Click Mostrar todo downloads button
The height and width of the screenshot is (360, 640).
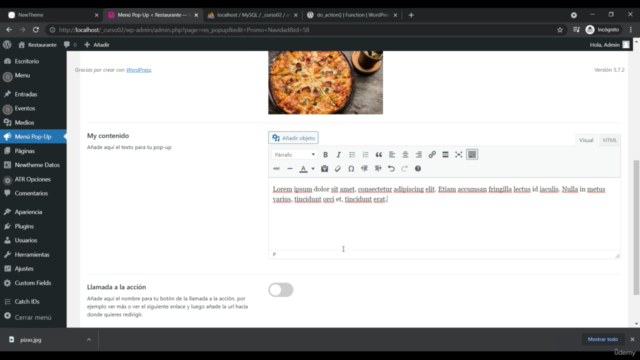pyautogui.click(x=602, y=339)
